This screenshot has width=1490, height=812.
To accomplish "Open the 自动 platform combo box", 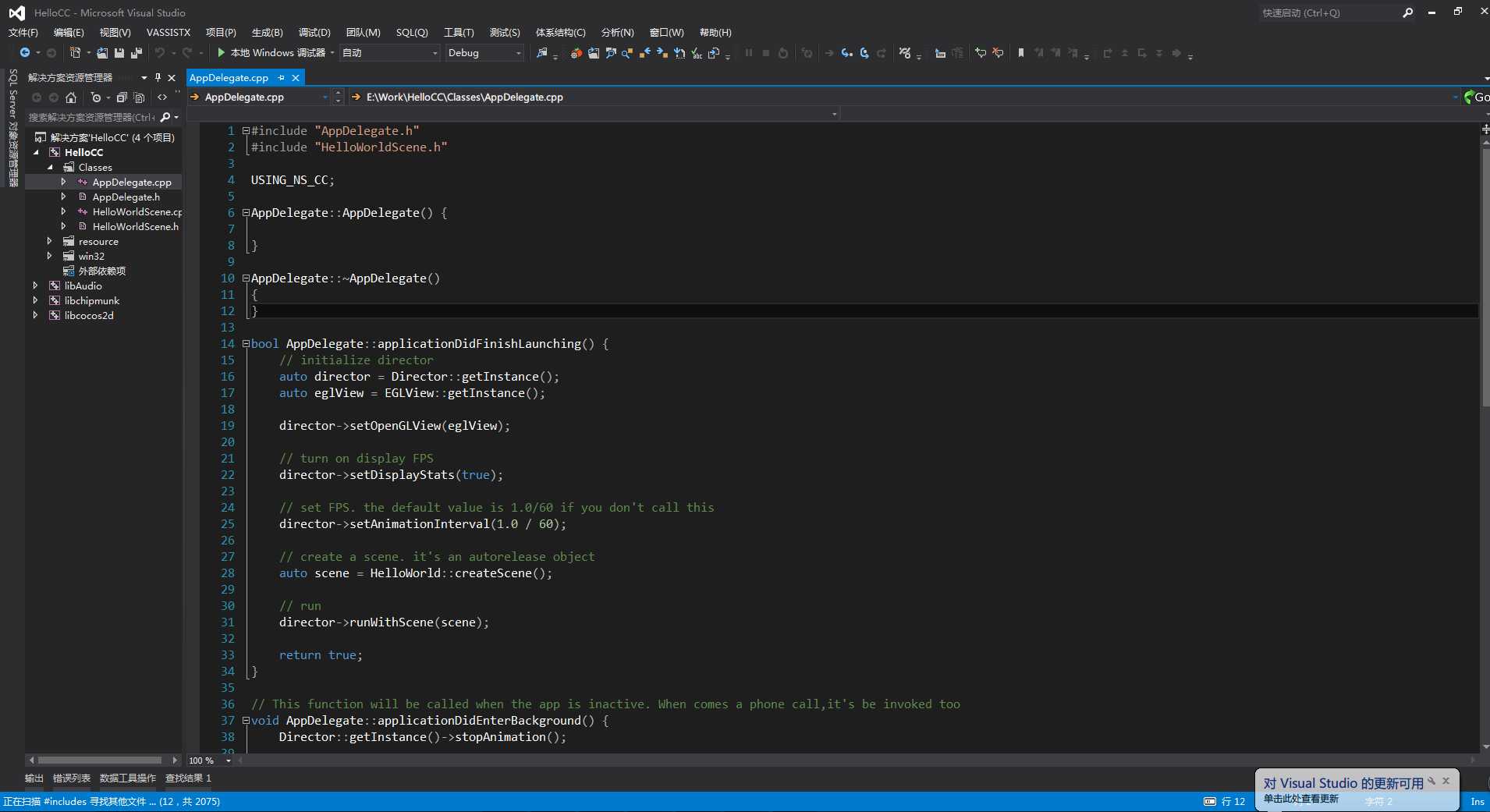I will tap(390, 53).
